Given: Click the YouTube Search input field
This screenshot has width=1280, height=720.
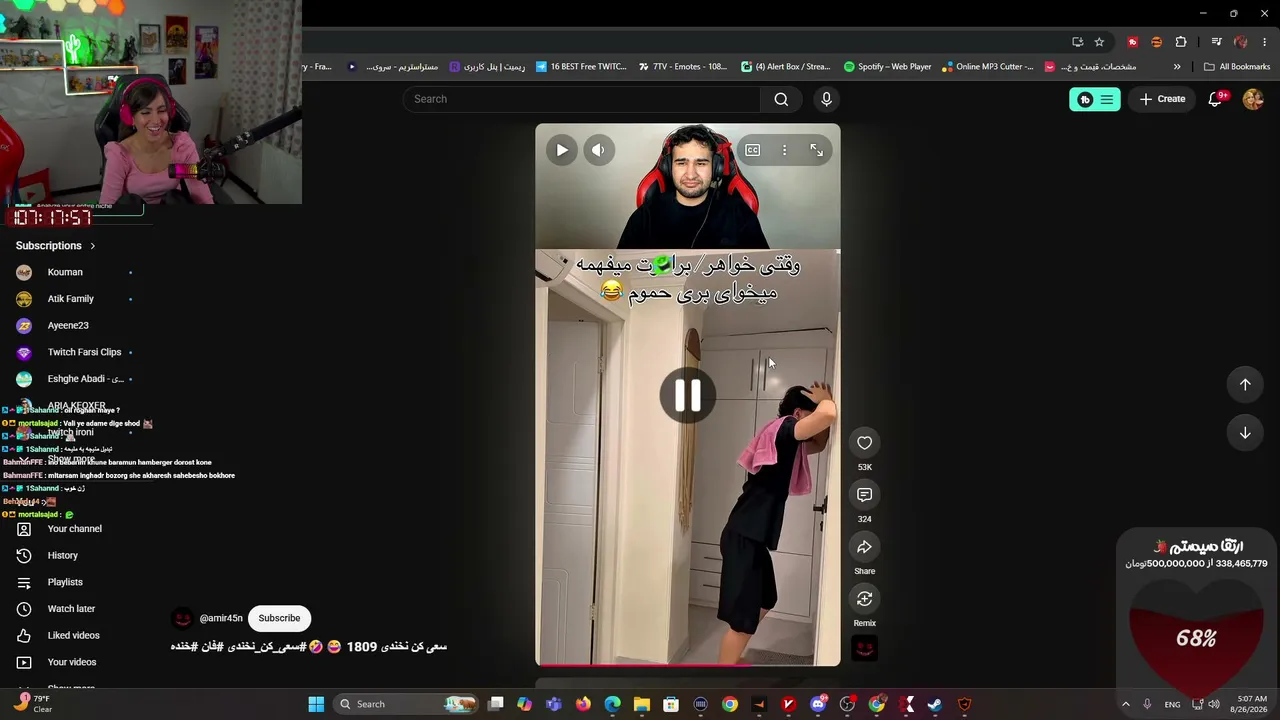Looking at the screenshot, I should 584,99.
